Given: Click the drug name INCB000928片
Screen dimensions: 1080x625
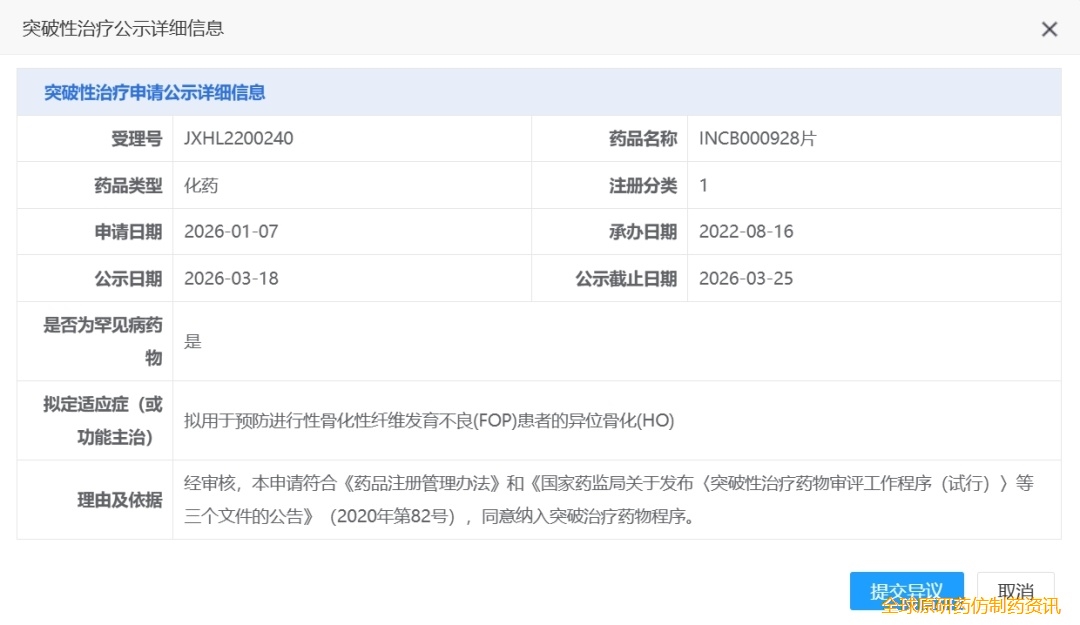Looking at the screenshot, I should [x=757, y=139].
